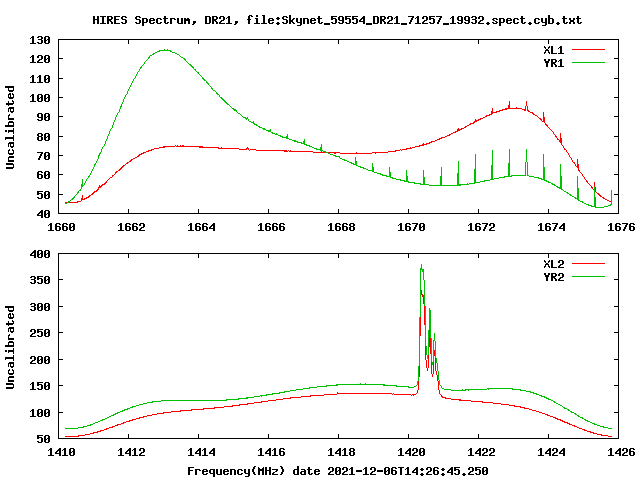Click the 1424 x-axis tick label

(551, 452)
